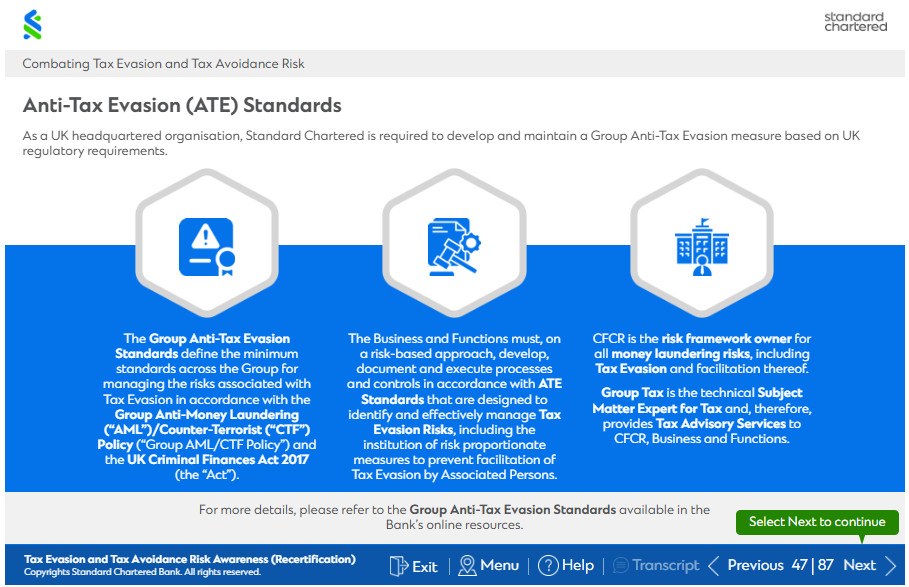Screen dimensions: 909x587
Task: Click the Next right chevron arrow
Action: 891,566
